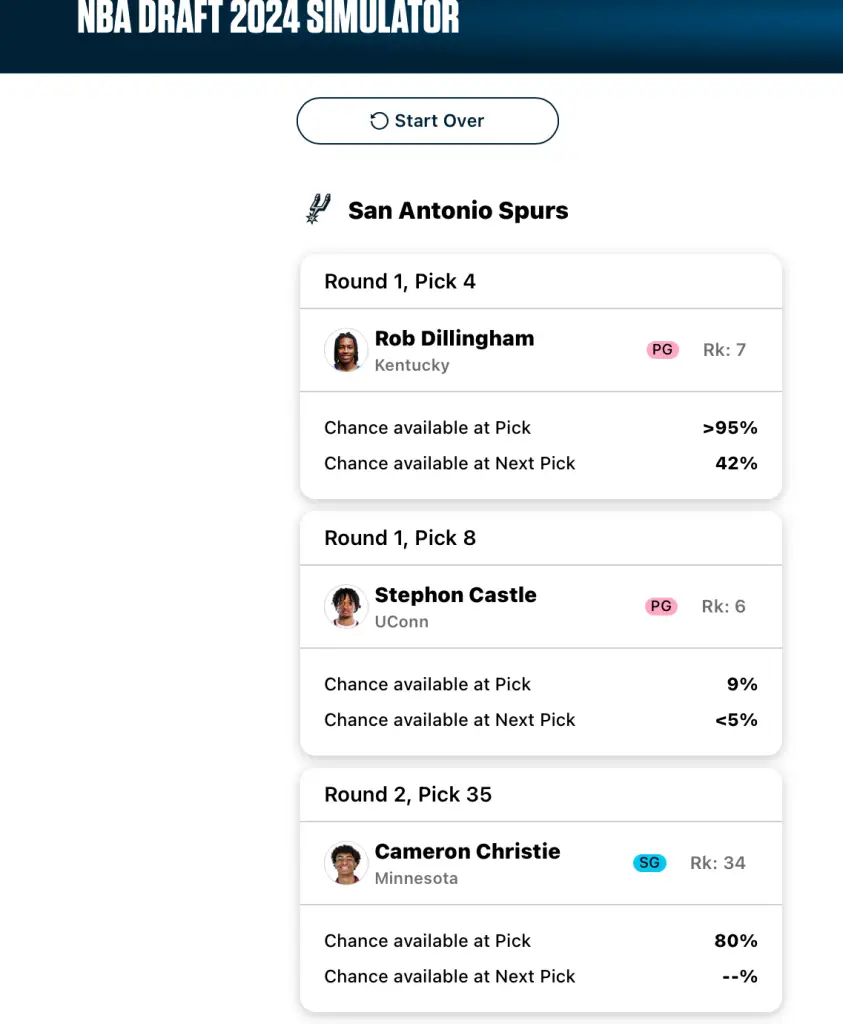Viewport: 843px width, 1024px height.
Task: Expand the Round 2, Pick 35 card
Action: click(x=406, y=794)
